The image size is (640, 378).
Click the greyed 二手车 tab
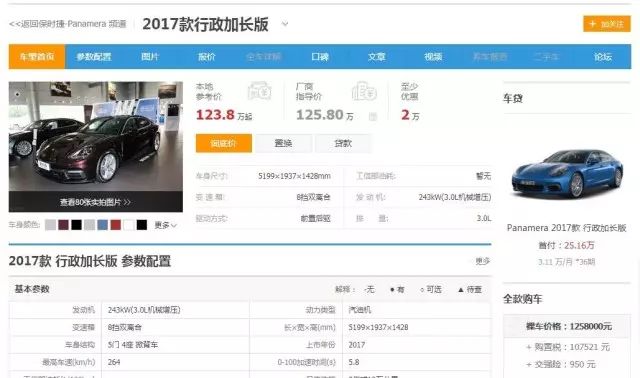click(546, 57)
